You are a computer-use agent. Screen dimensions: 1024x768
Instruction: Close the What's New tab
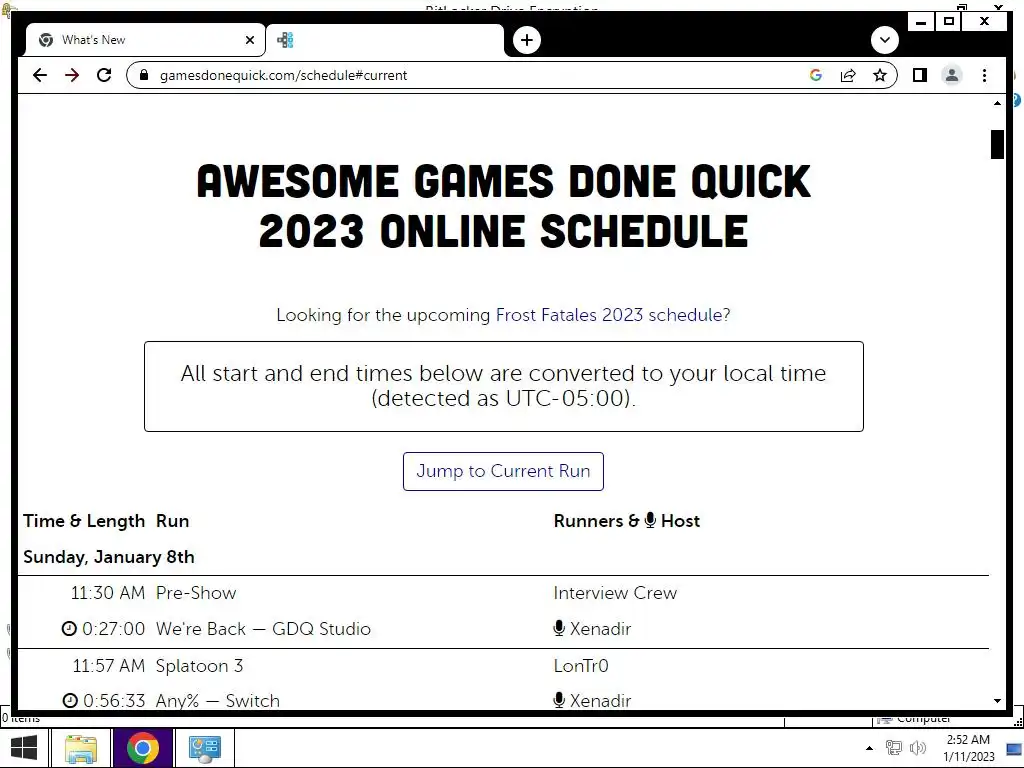(x=249, y=40)
